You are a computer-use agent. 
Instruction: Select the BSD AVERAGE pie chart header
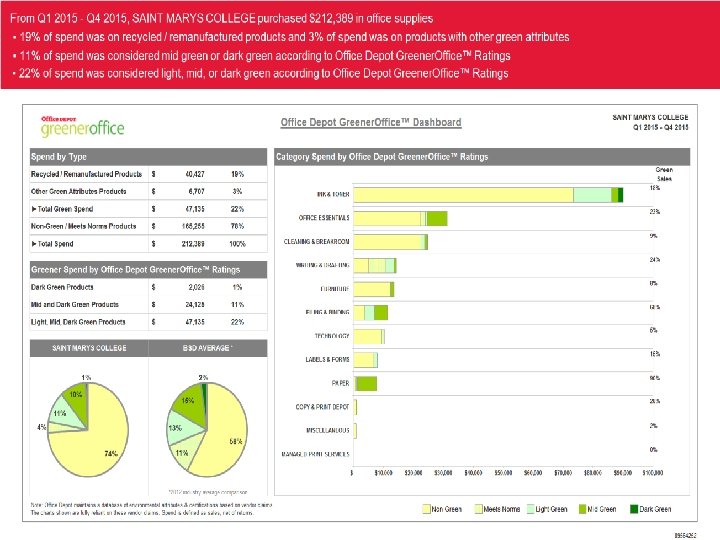coord(208,348)
